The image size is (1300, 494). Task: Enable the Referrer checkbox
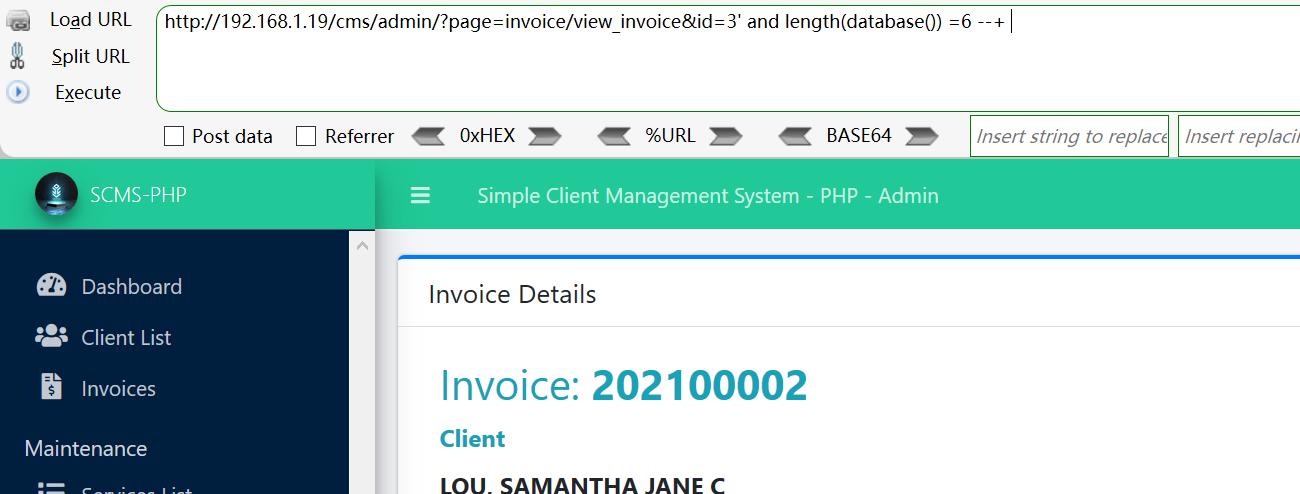[306, 136]
